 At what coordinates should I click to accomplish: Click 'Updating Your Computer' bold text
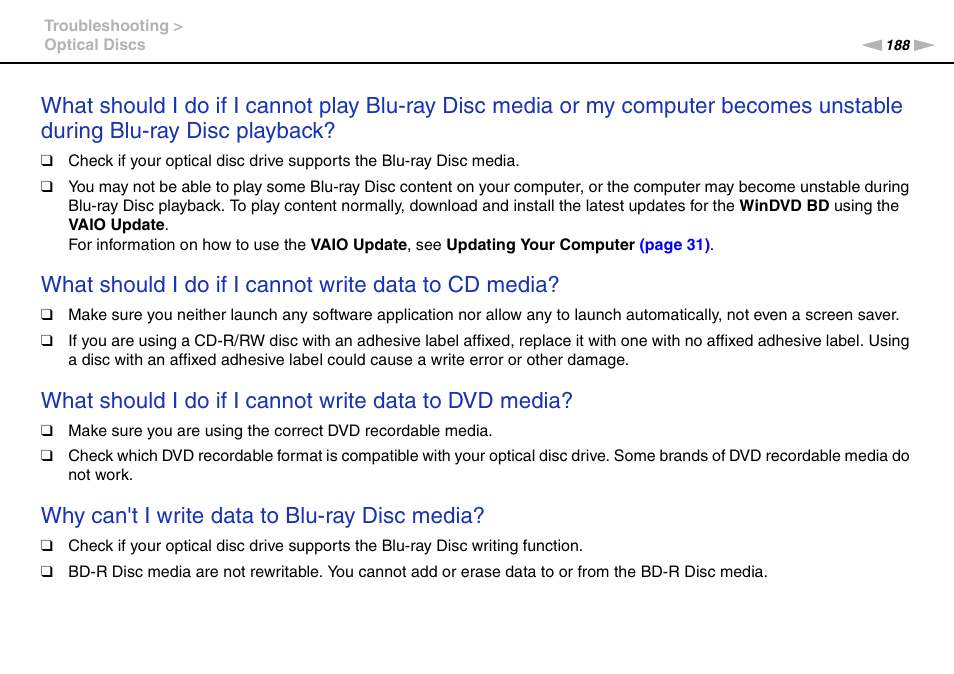(540, 245)
